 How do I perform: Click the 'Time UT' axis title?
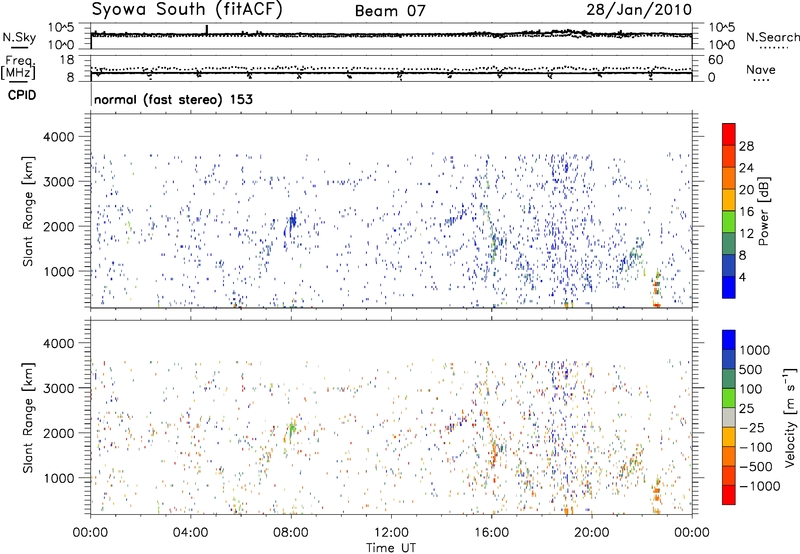pyautogui.click(x=391, y=547)
